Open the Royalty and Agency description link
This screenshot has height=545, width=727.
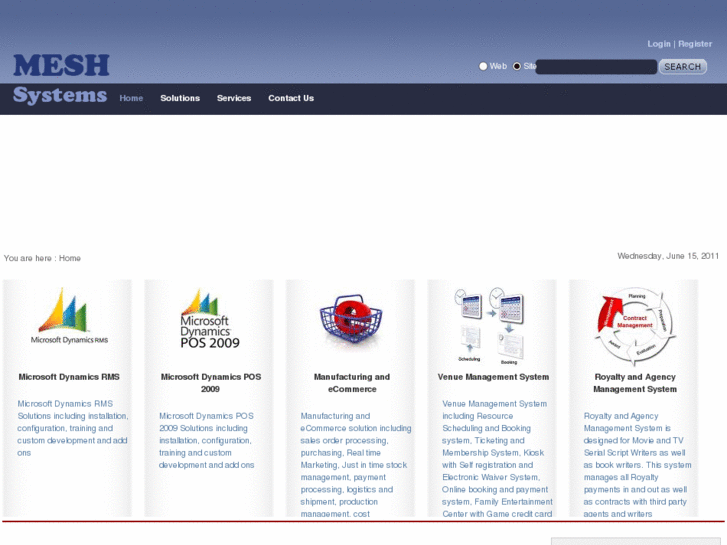pos(637,464)
